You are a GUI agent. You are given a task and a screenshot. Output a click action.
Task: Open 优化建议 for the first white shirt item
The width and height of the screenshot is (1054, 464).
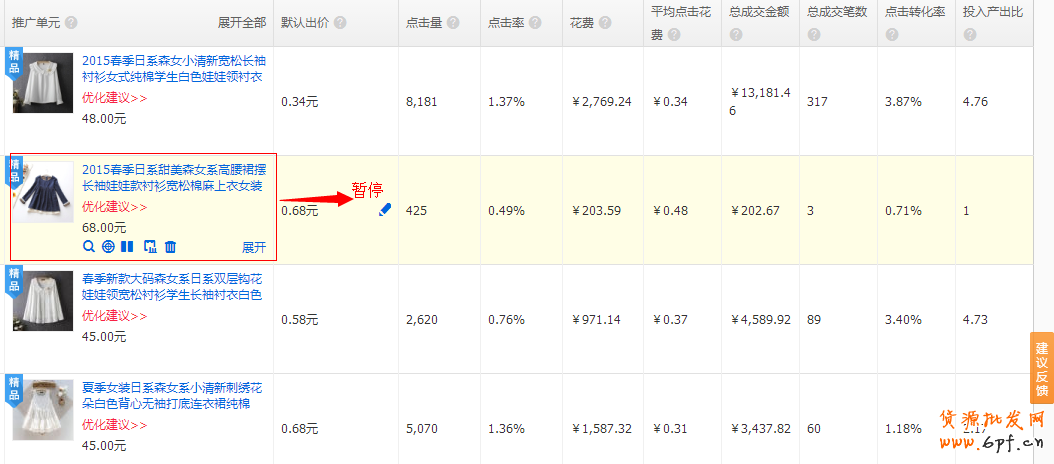[x=114, y=98]
